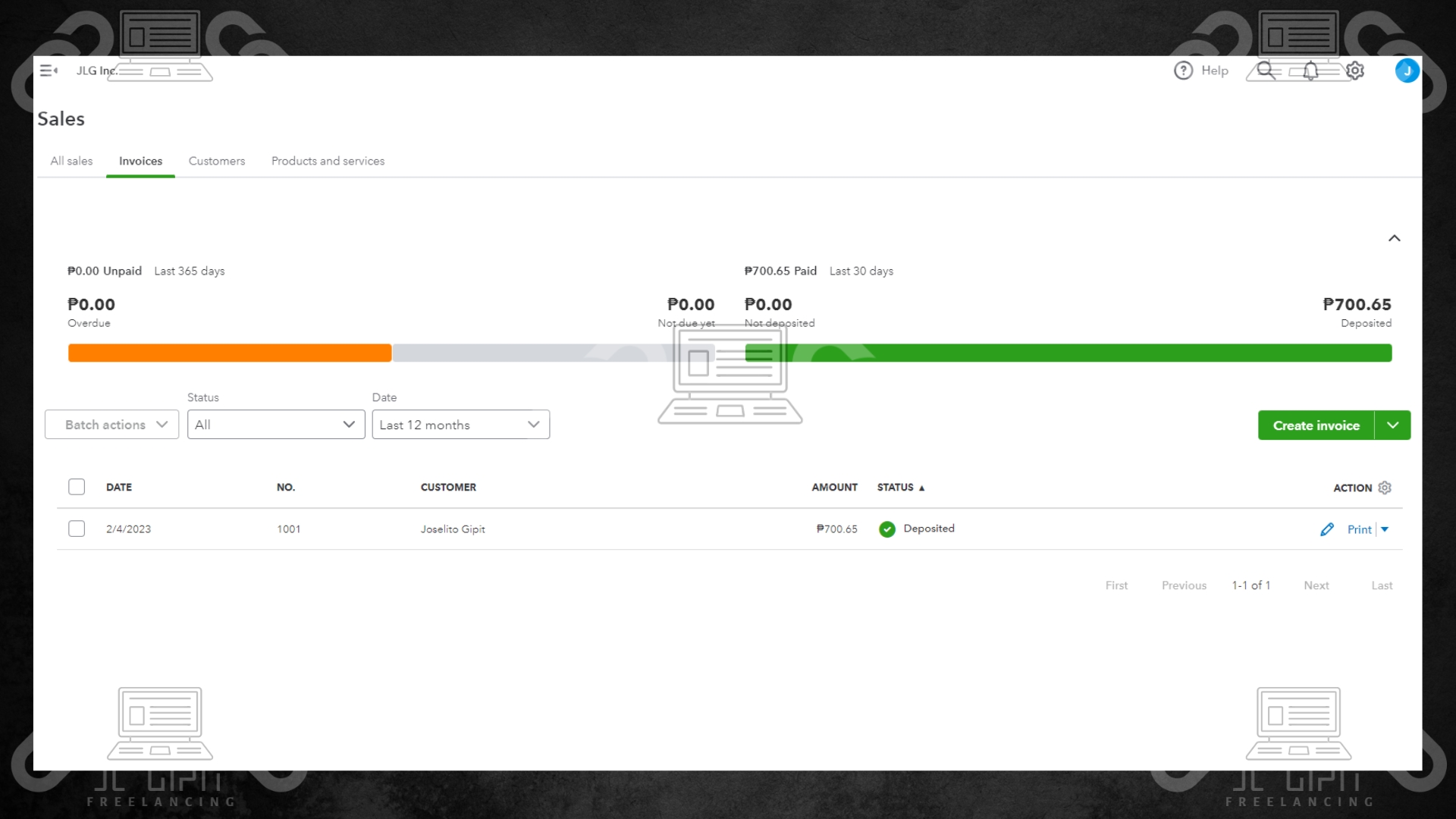Expand the Create invoice arrow menu
Screen dimensions: 1456x819
(x=1392, y=425)
